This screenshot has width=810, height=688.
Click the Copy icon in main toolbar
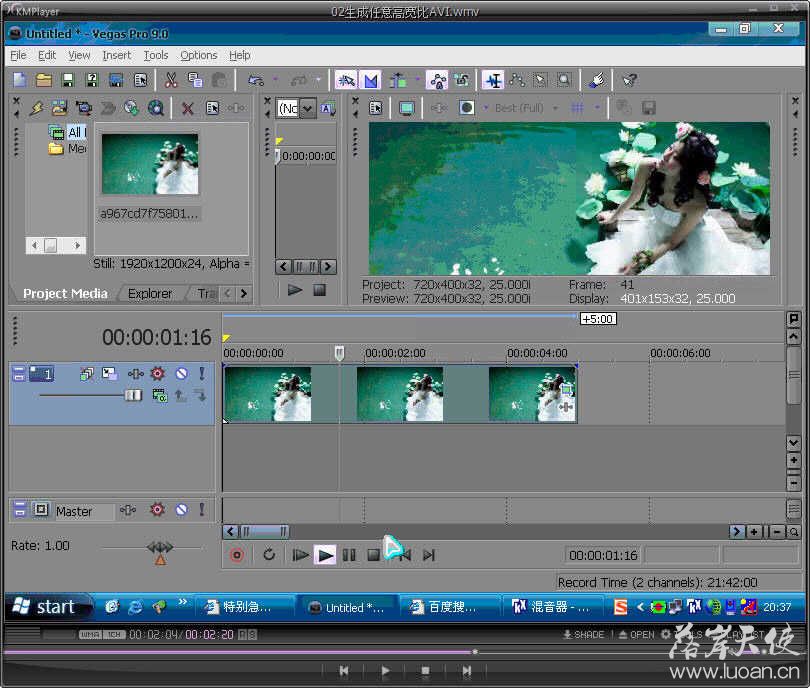pos(195,80)
